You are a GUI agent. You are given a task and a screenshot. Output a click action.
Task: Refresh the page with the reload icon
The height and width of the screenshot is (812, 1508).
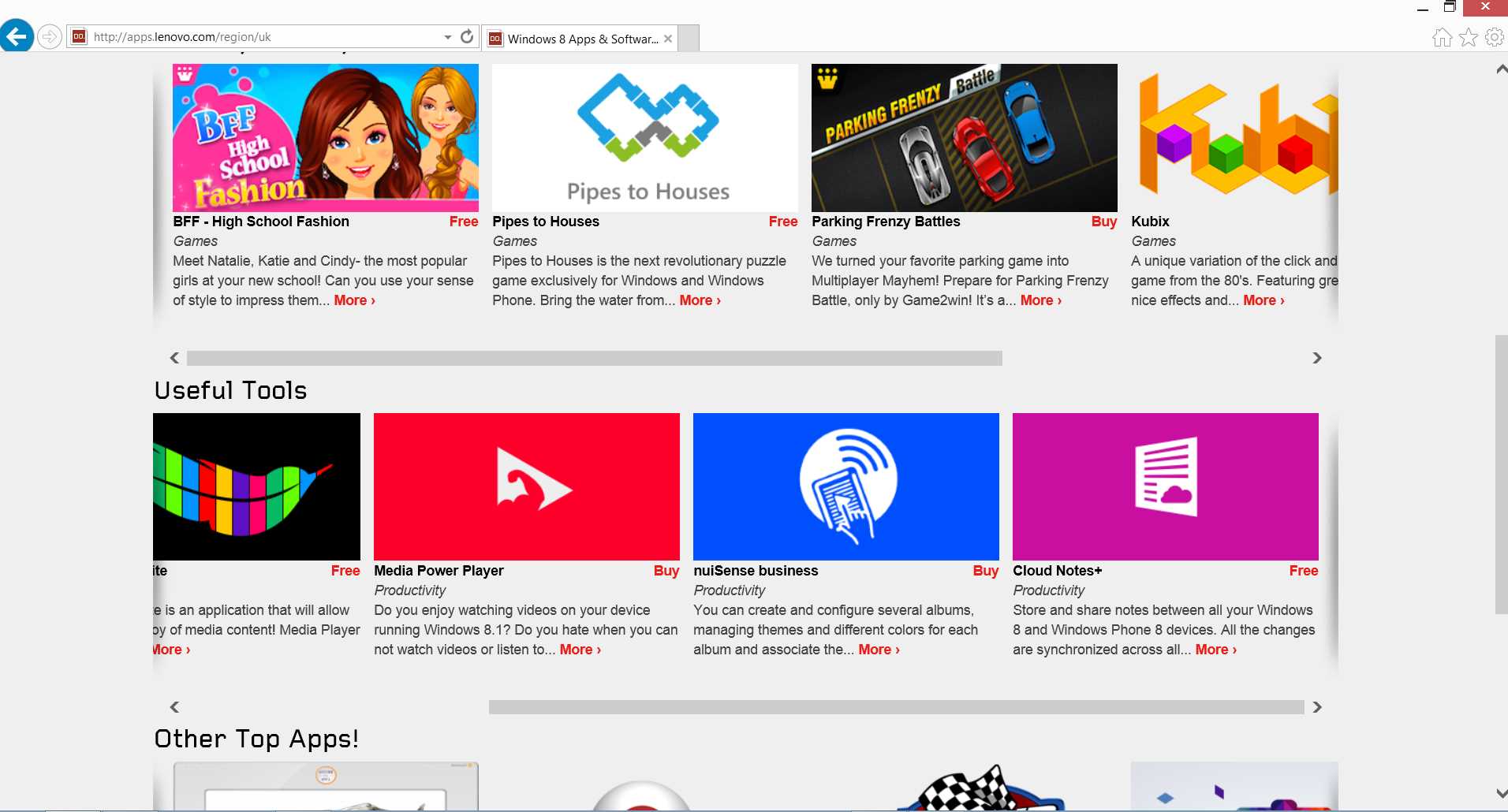point(467,36)
